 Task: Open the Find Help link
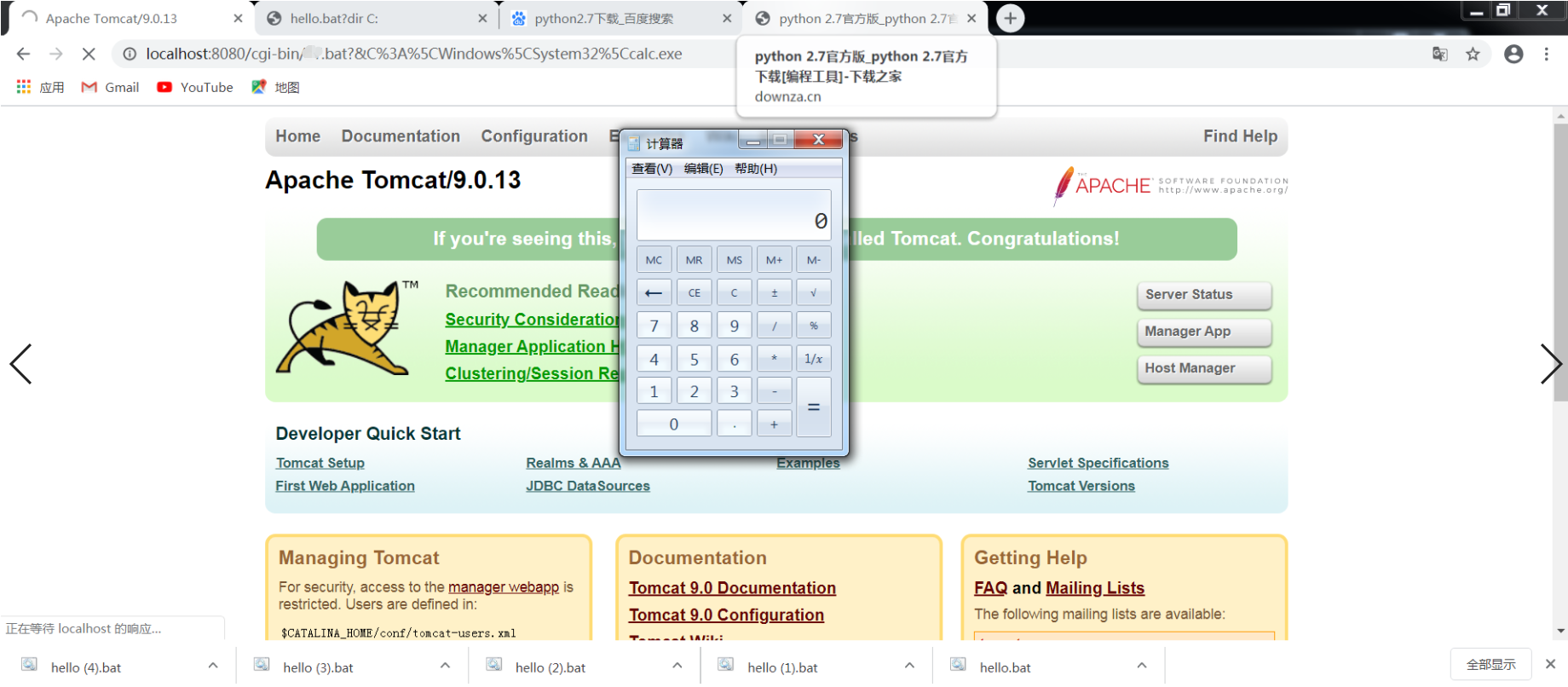coord(1240,136)
